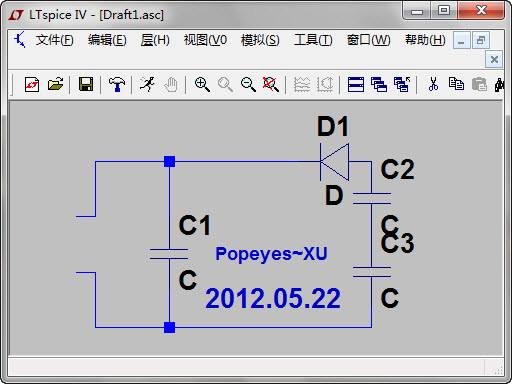Click the Autorange waveform icon
512x384 pixels.
[x=302, y=84]
